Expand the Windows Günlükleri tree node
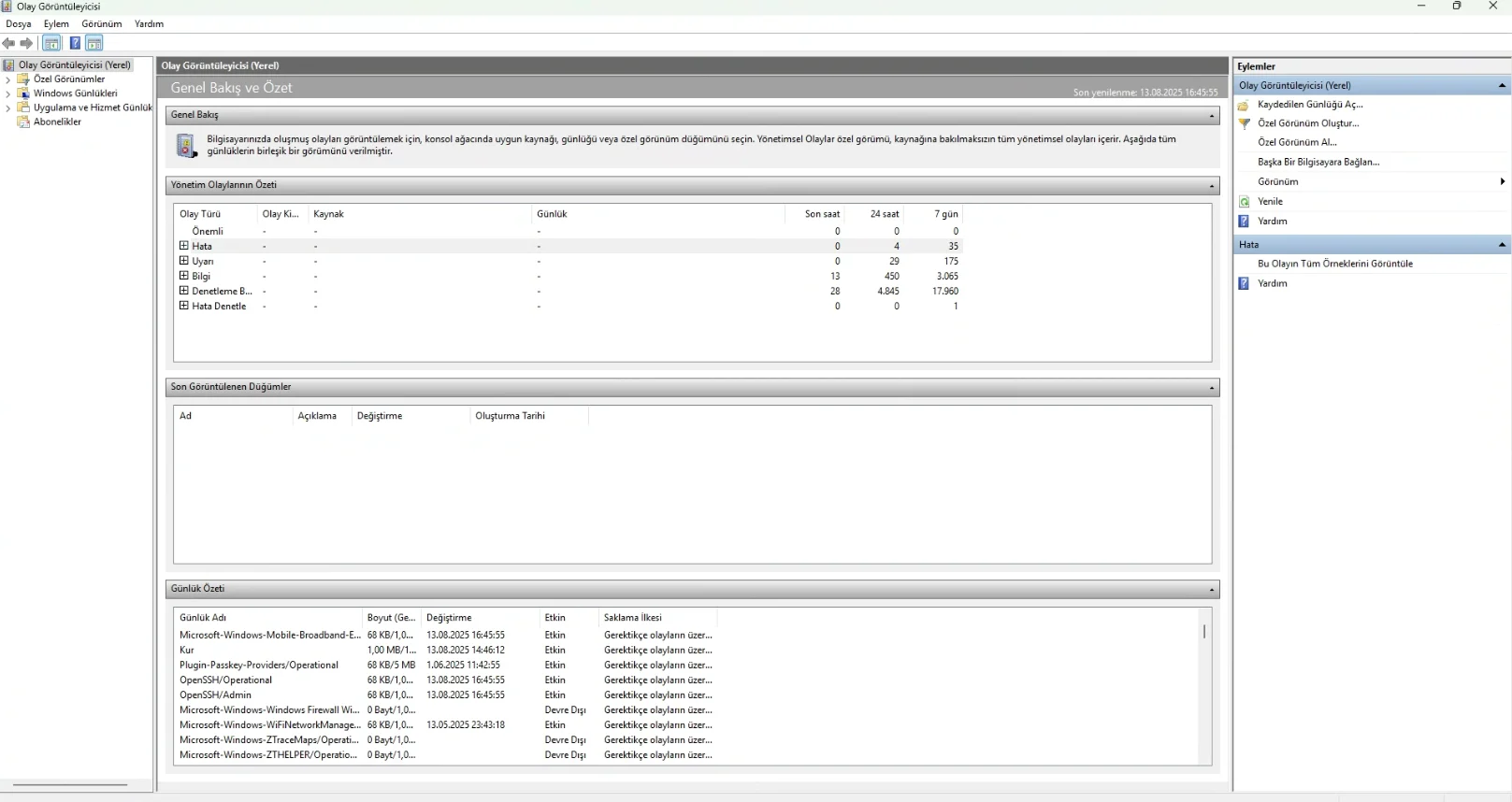 click(x=8, y=93)
